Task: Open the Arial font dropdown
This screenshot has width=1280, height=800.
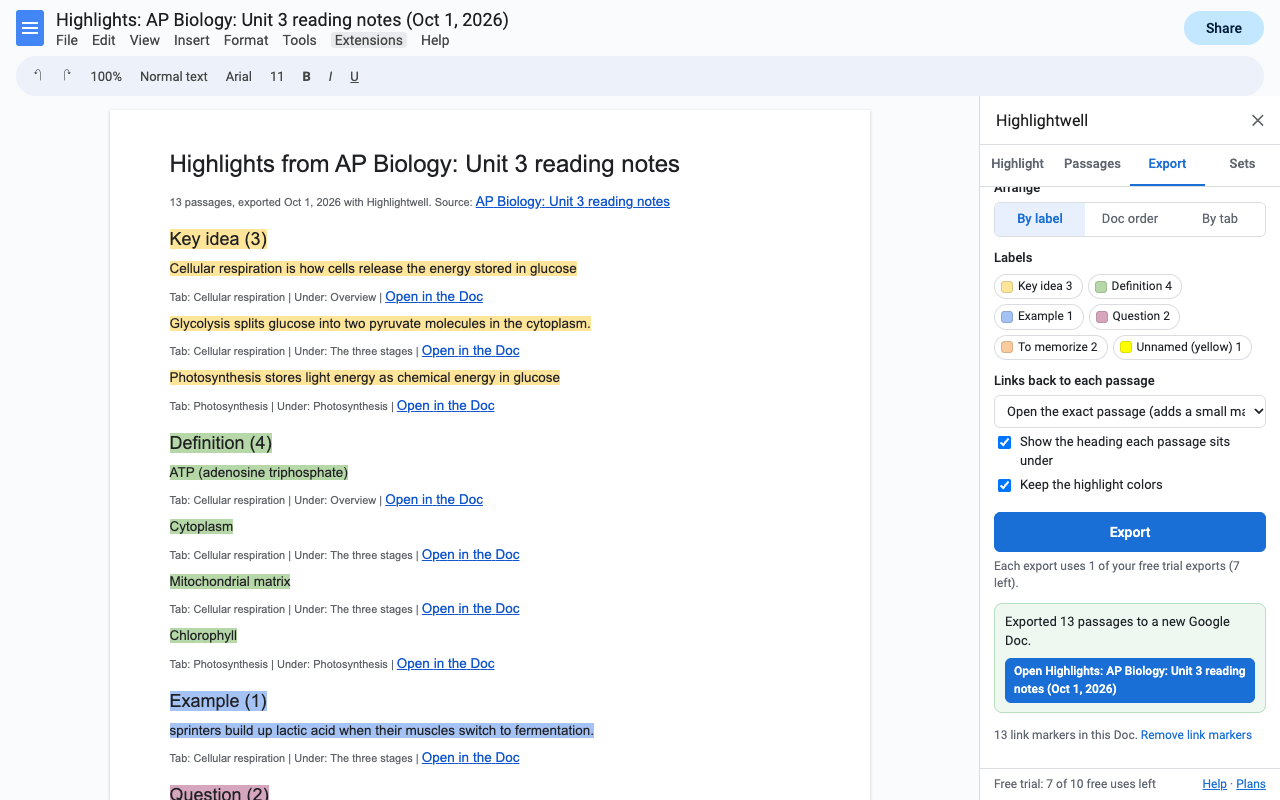Action: 239,76
